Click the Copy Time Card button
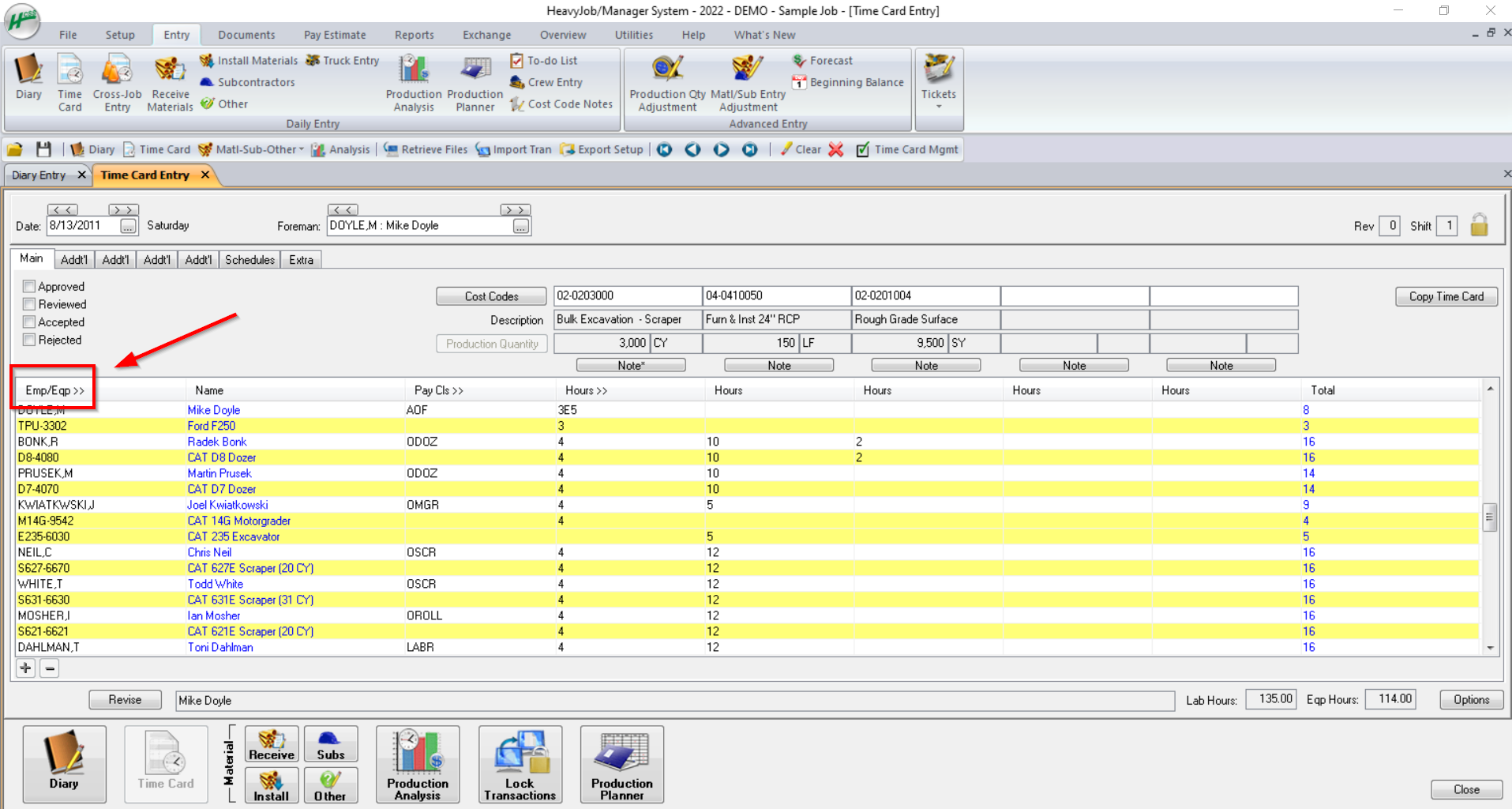The height and width of the screenshot is (809, 1512). point(1445,296)
